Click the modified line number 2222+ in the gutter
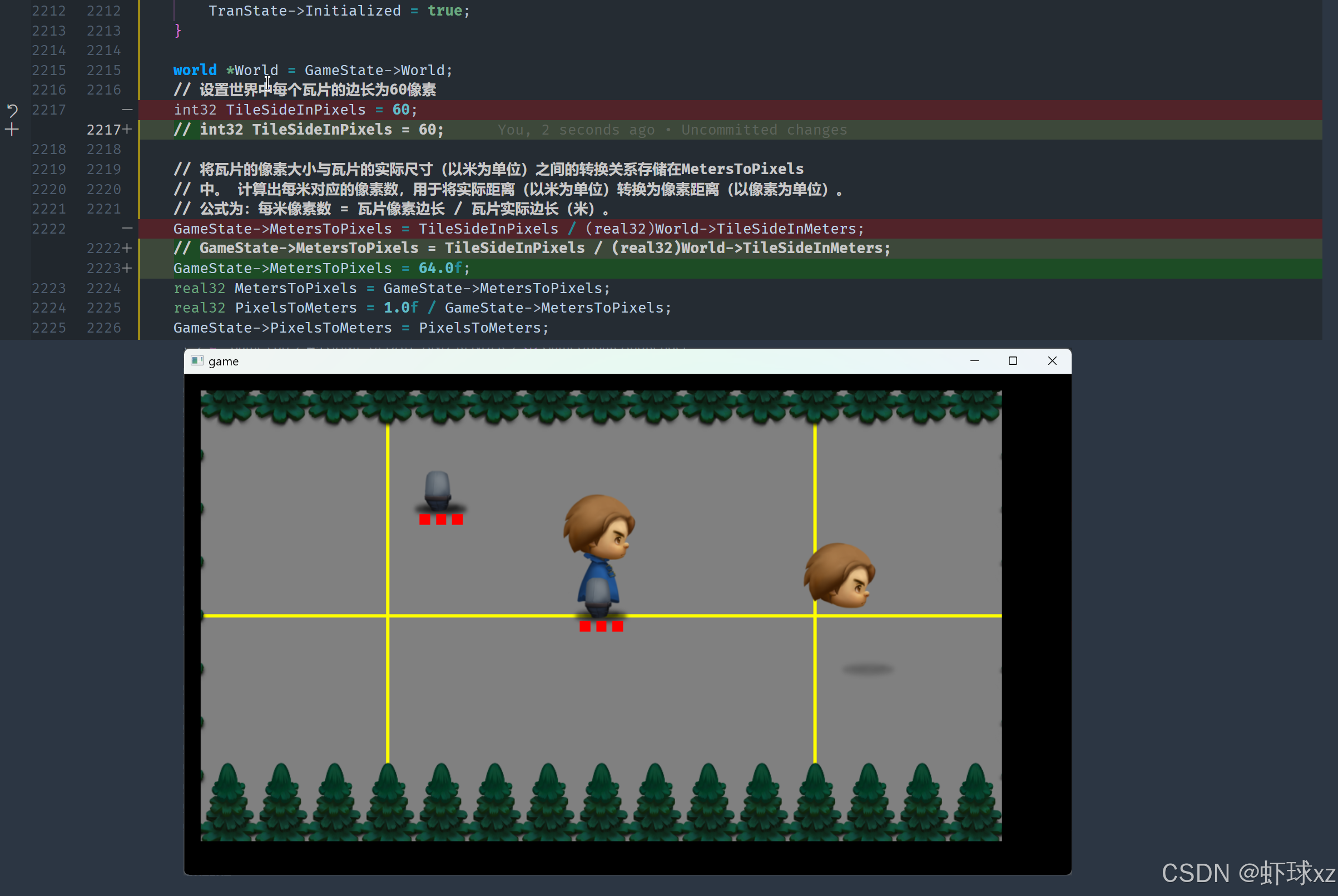1338x896 pixels. pos(109,248)
